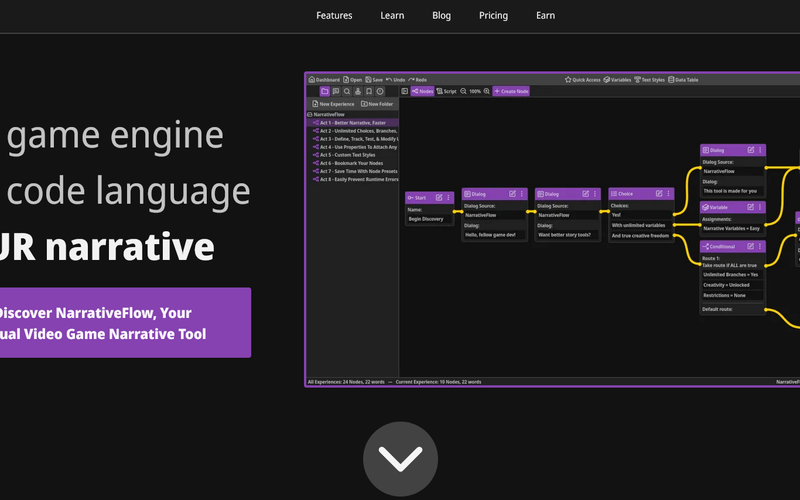
Task: Open the Features page
Action: pos(334,15)
